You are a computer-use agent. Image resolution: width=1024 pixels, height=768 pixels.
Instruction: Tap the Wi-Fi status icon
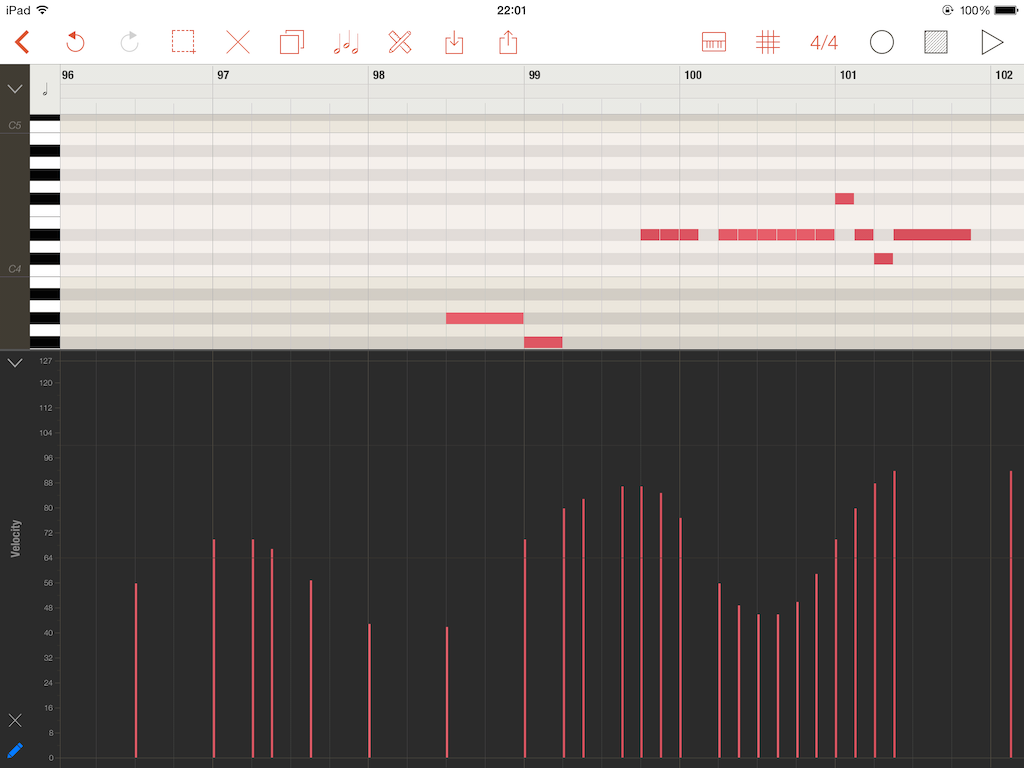(x=42, y=10)
